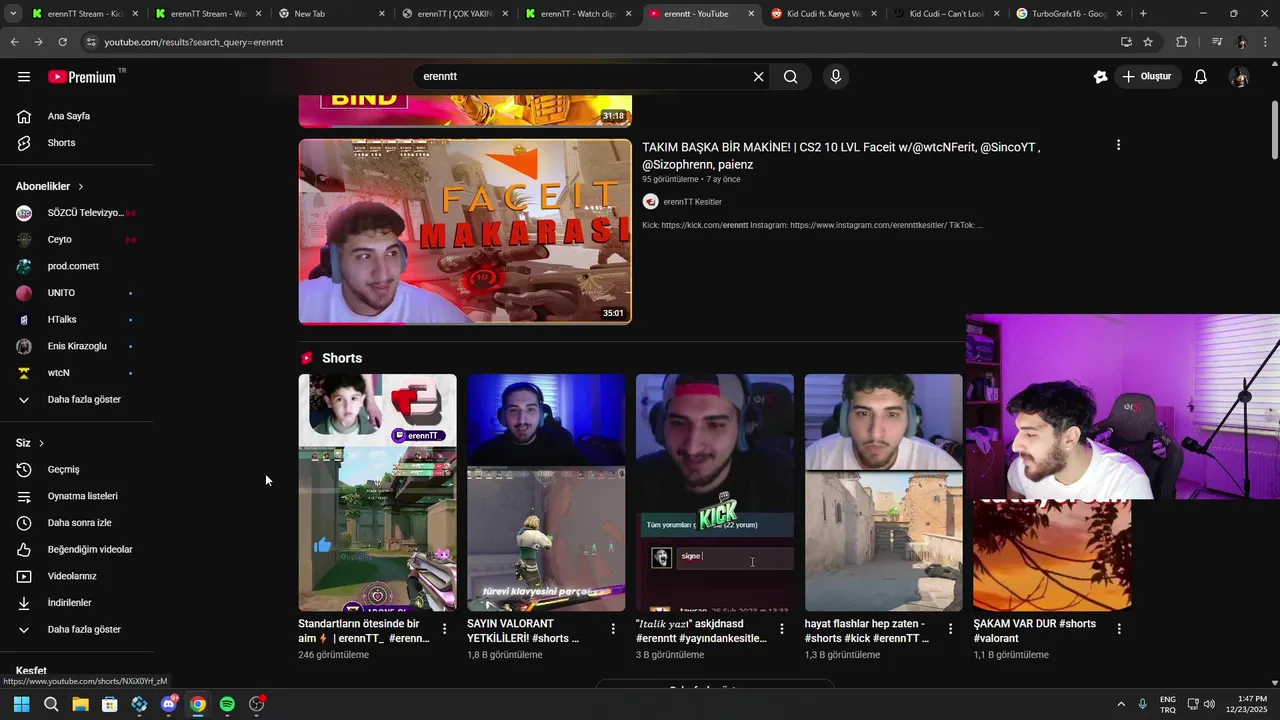Open Spotify from the taskbar
The width and height of the screenshot is (1280, 720).
[x=227, y=704]
